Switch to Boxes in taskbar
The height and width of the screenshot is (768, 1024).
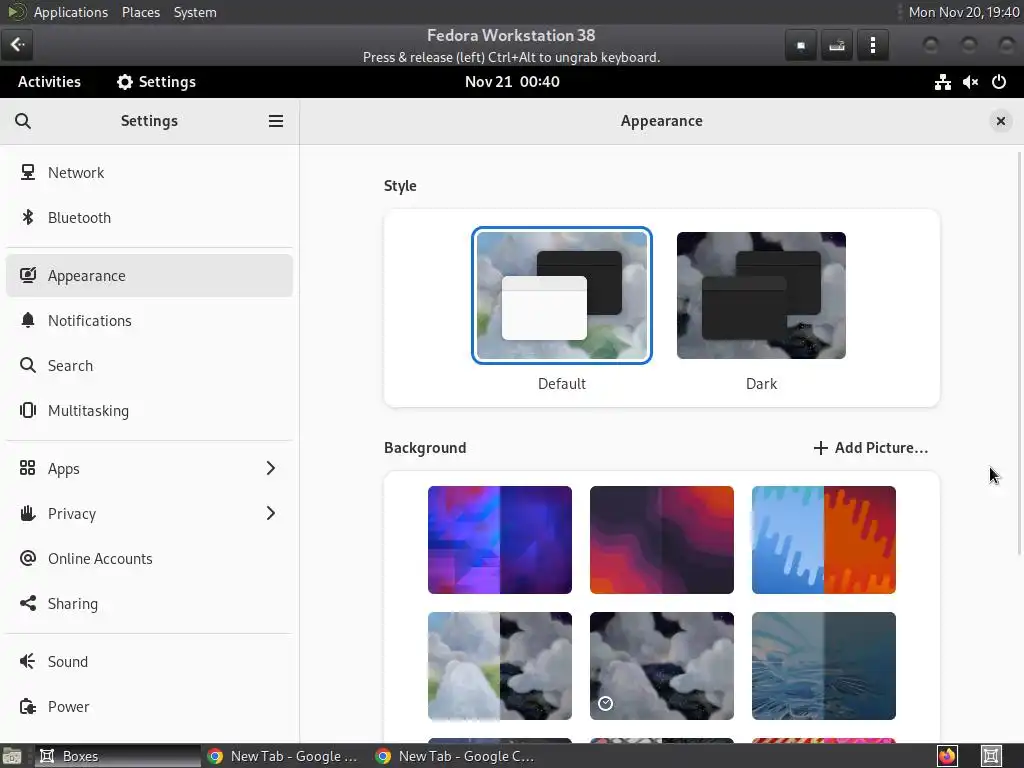118,756
